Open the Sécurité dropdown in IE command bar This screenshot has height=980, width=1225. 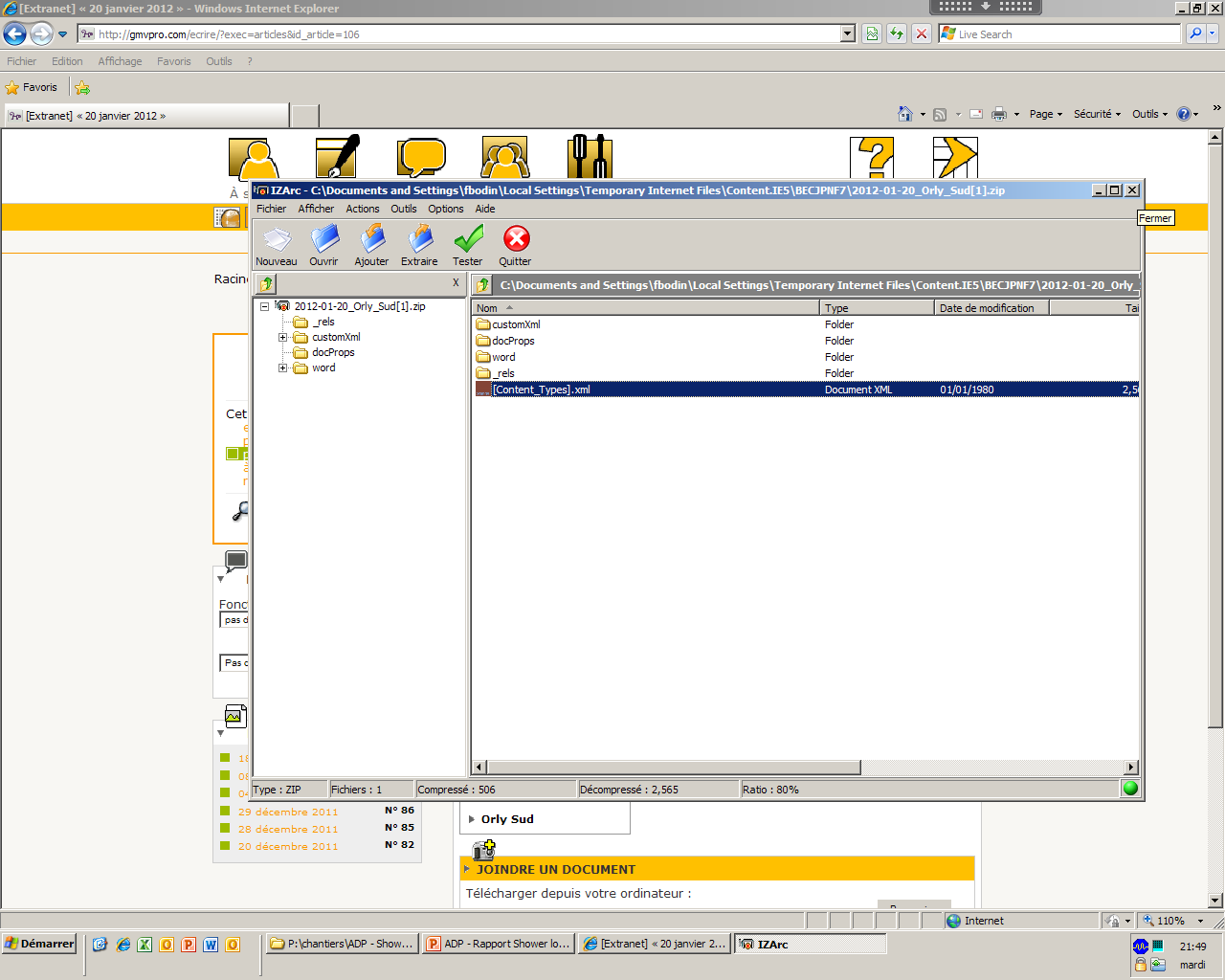click(x=1097, y=114)
